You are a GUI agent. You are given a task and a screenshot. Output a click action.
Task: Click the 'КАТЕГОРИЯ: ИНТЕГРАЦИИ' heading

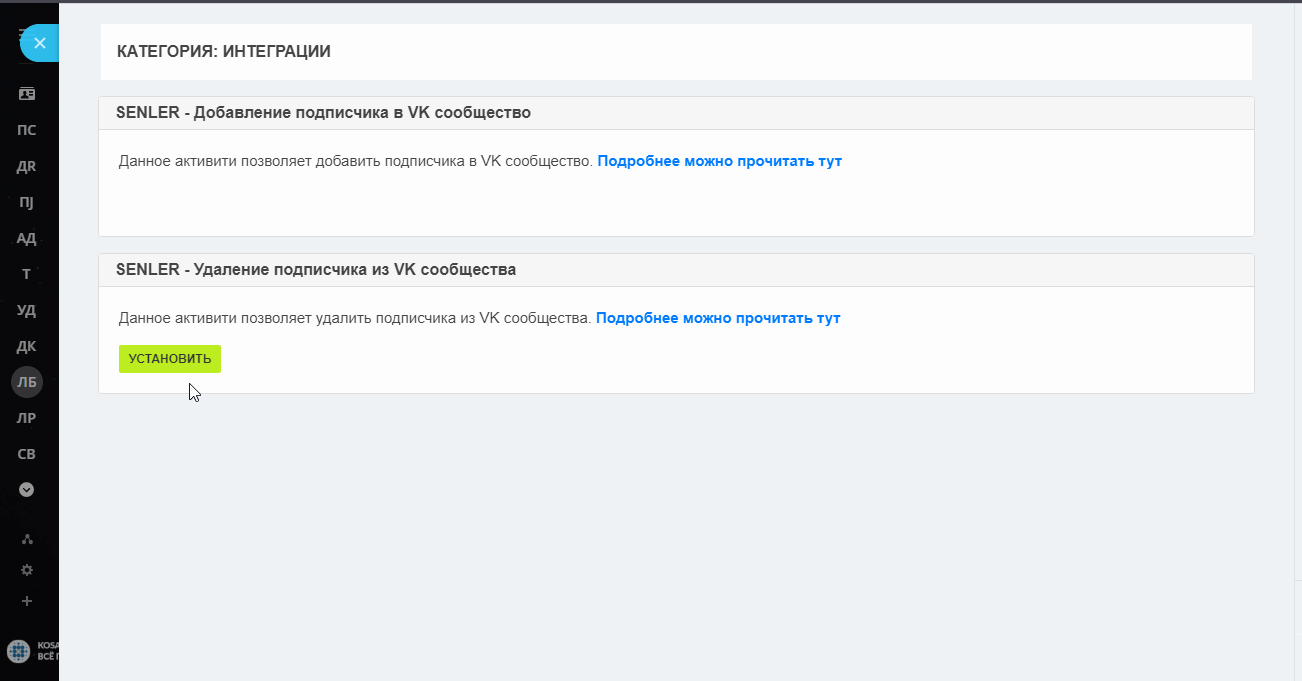click(x=224, y=52)
